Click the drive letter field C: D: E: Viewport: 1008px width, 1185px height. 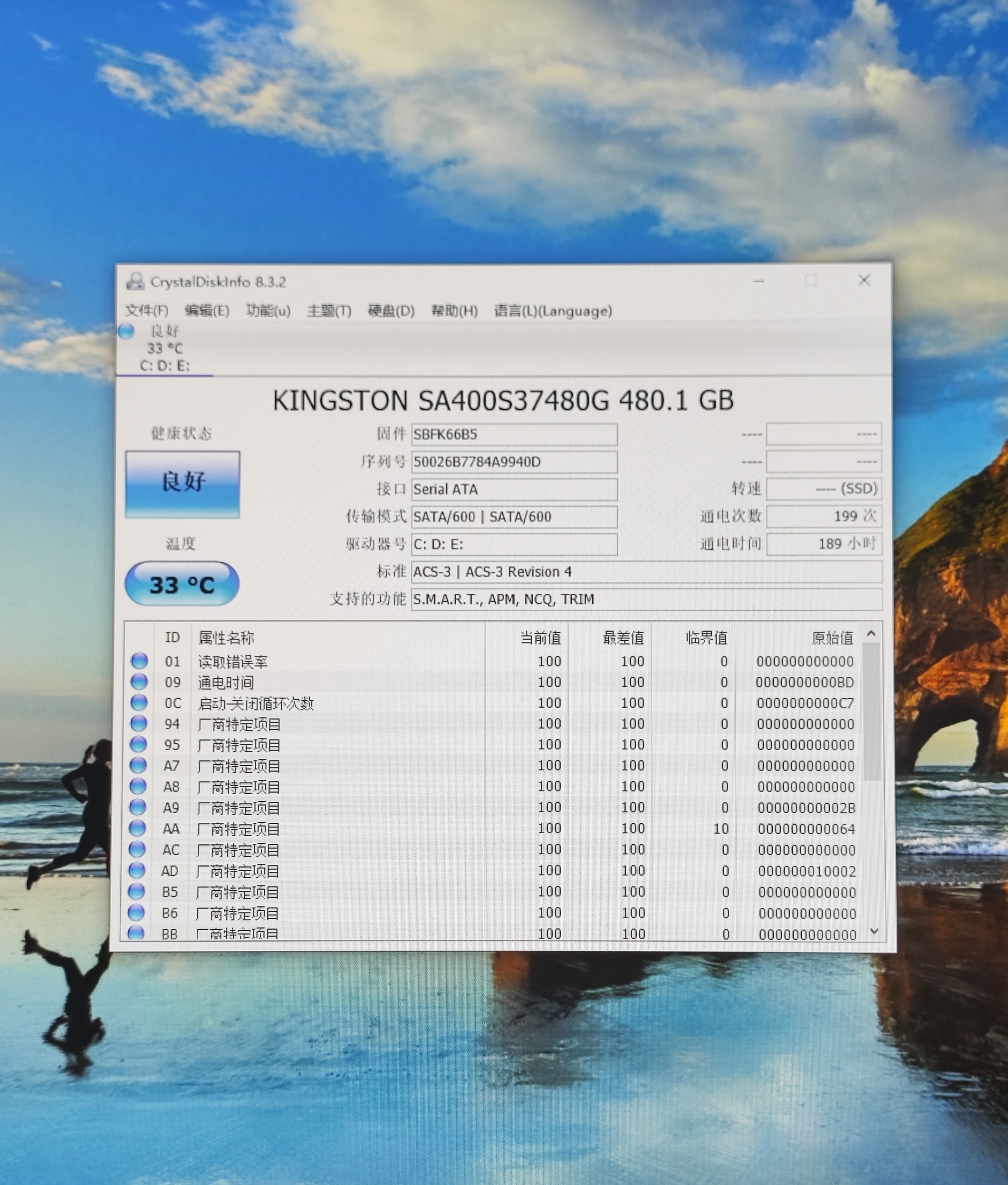click(514, 544)
